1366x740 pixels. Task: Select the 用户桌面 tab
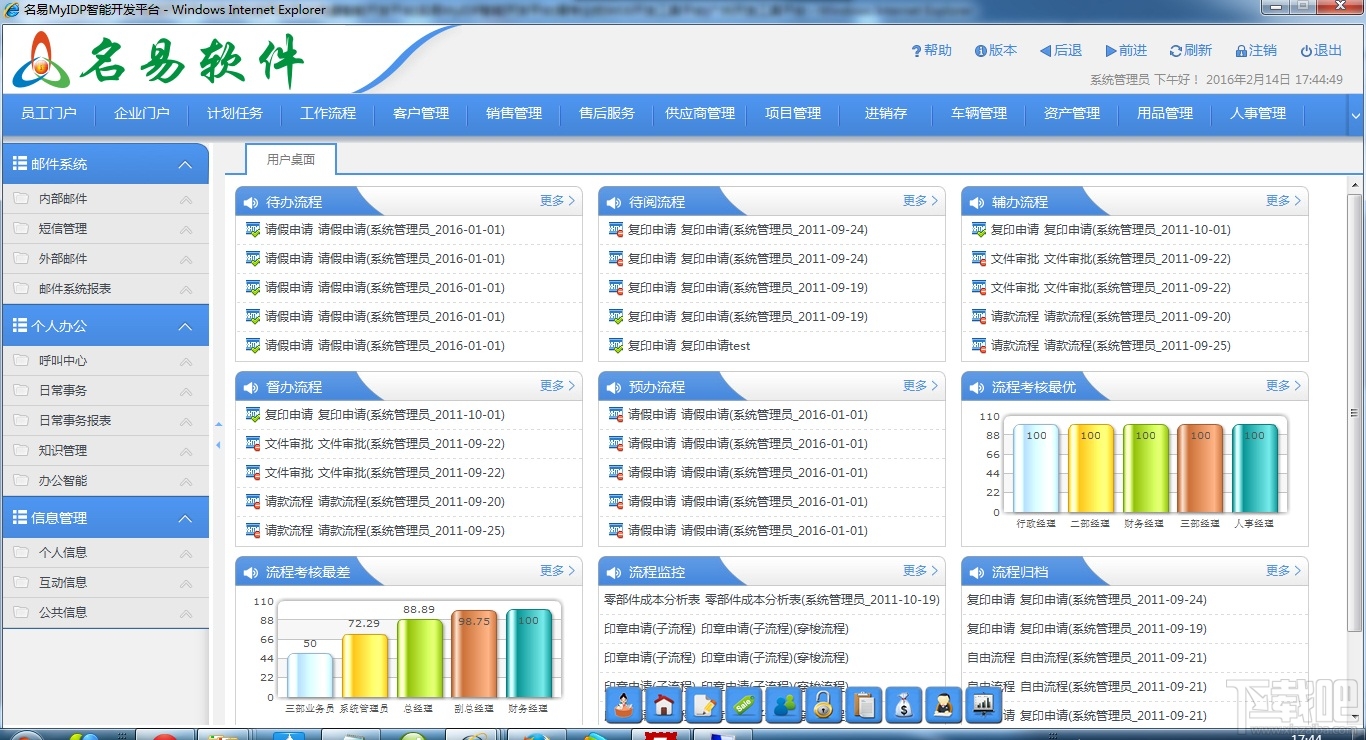pos(291,159)
